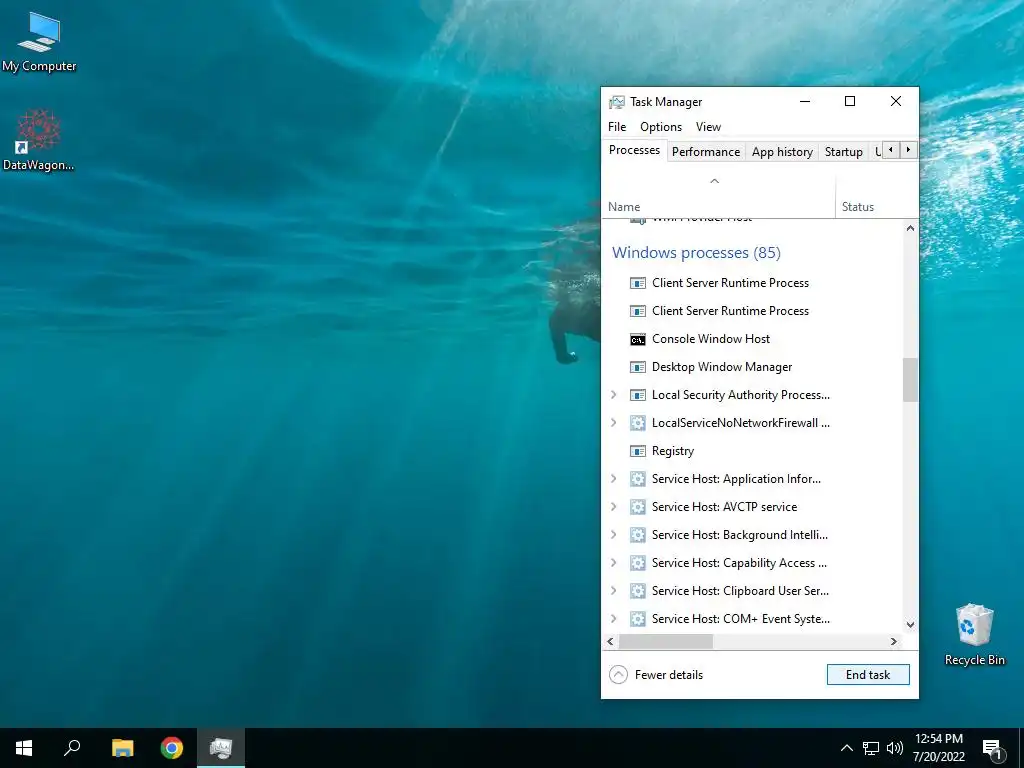Open the Windows Start menu
1024x768 pixels.
(x=24, y=748)
